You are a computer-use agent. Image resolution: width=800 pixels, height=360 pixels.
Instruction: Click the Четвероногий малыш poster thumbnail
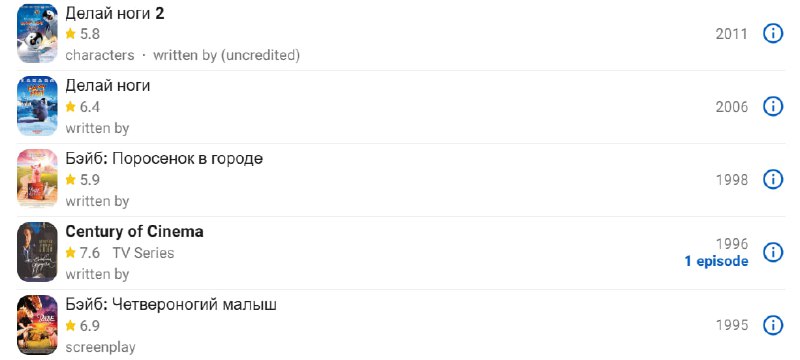click(x=37, y=325)
